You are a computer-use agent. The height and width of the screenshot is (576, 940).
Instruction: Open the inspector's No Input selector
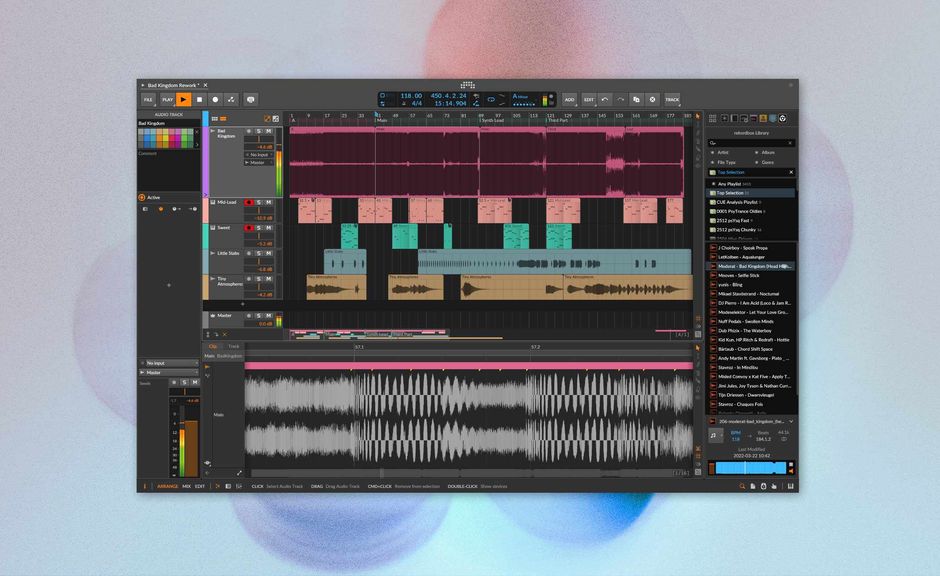(x=169, y=363)
